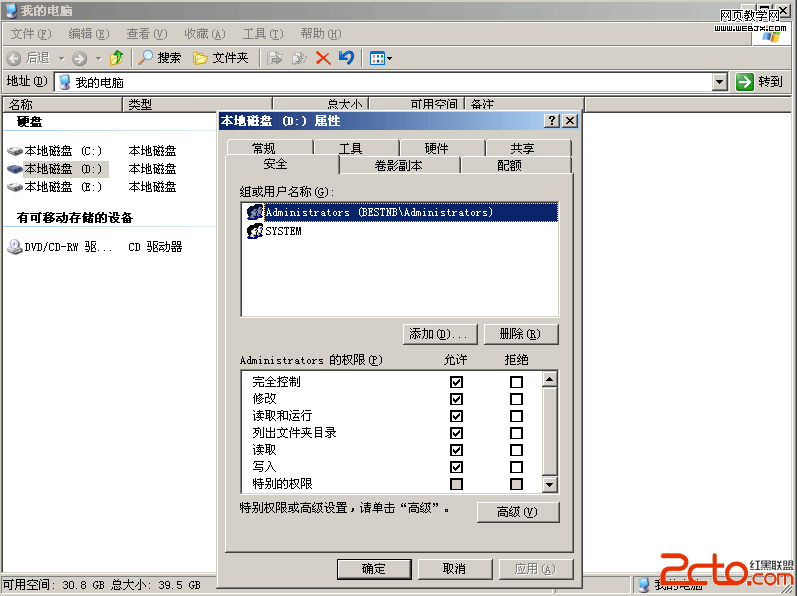
Task: Sort by the 类型 column header
Action: [x=197, y=104]
